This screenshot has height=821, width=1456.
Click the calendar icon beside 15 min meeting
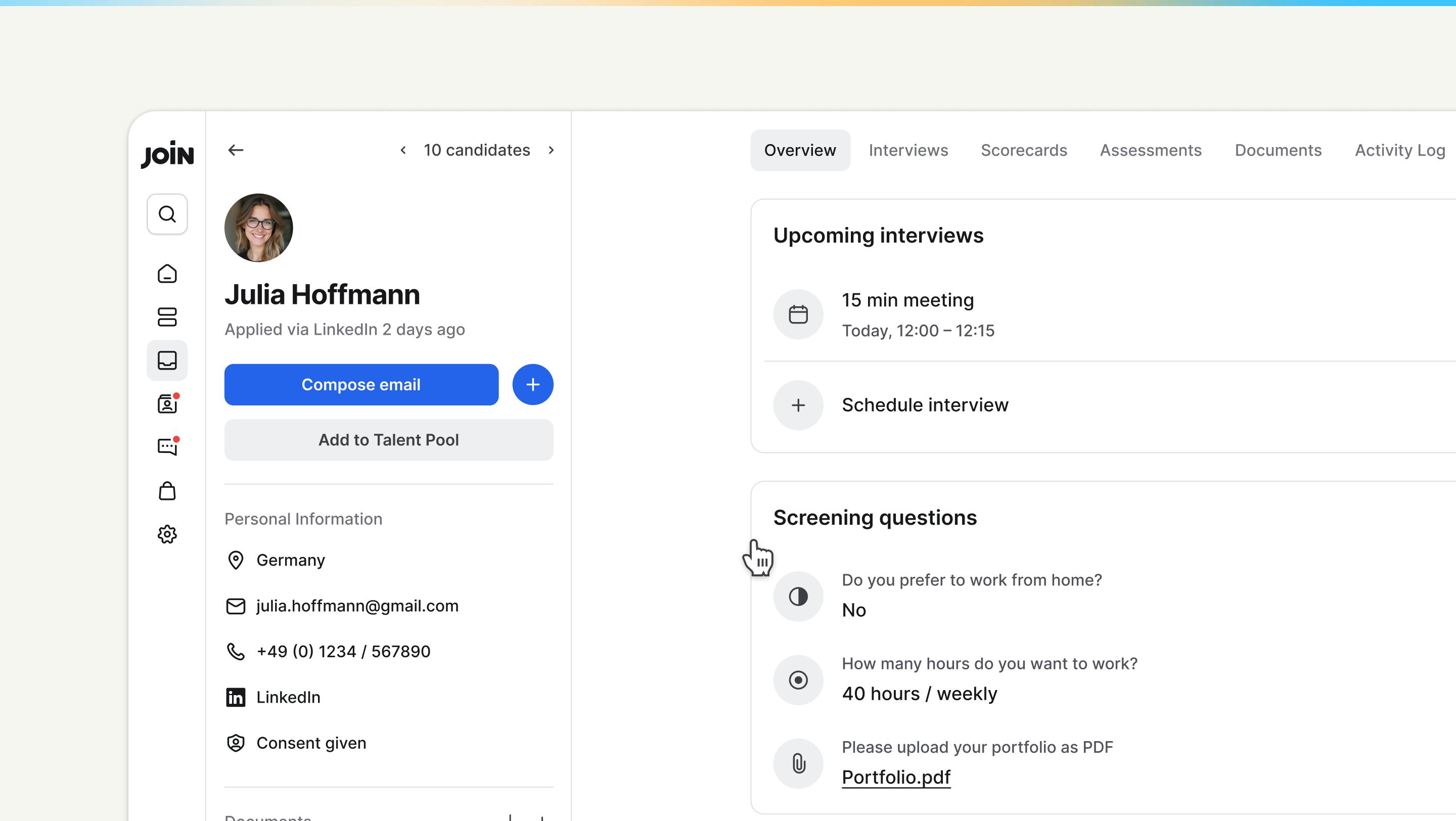pyautogui.click(x=798, y=314)
